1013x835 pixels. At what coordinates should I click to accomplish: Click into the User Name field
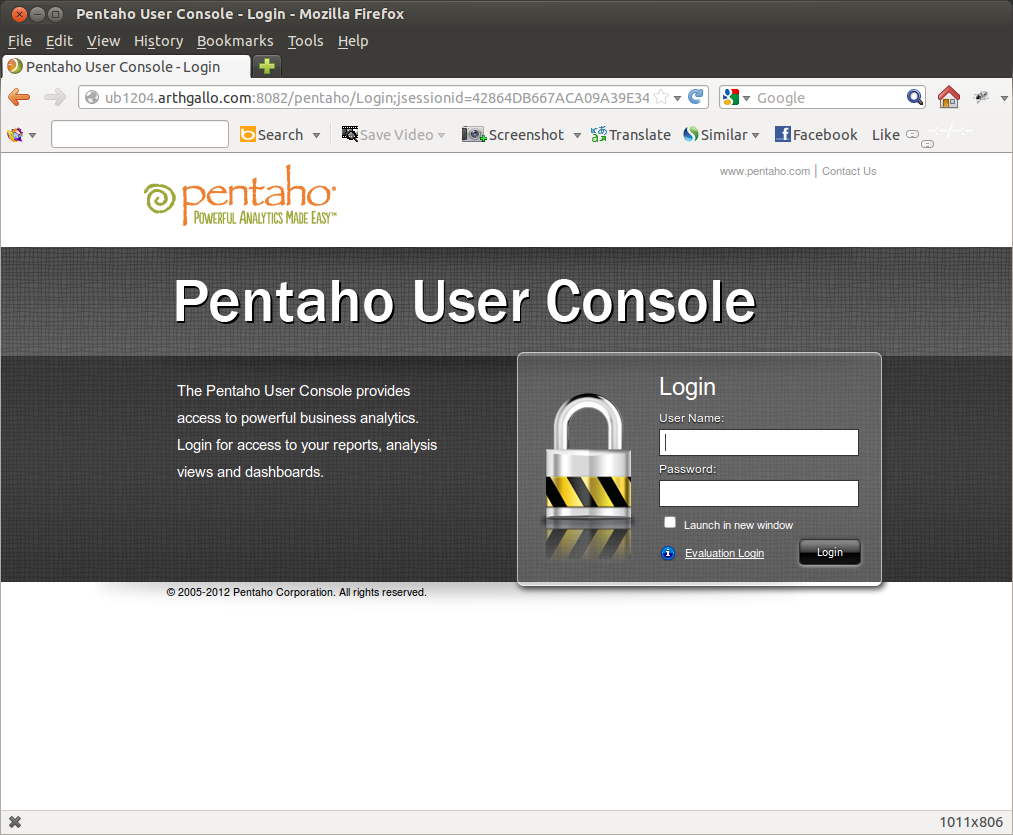tap(758, 443)
